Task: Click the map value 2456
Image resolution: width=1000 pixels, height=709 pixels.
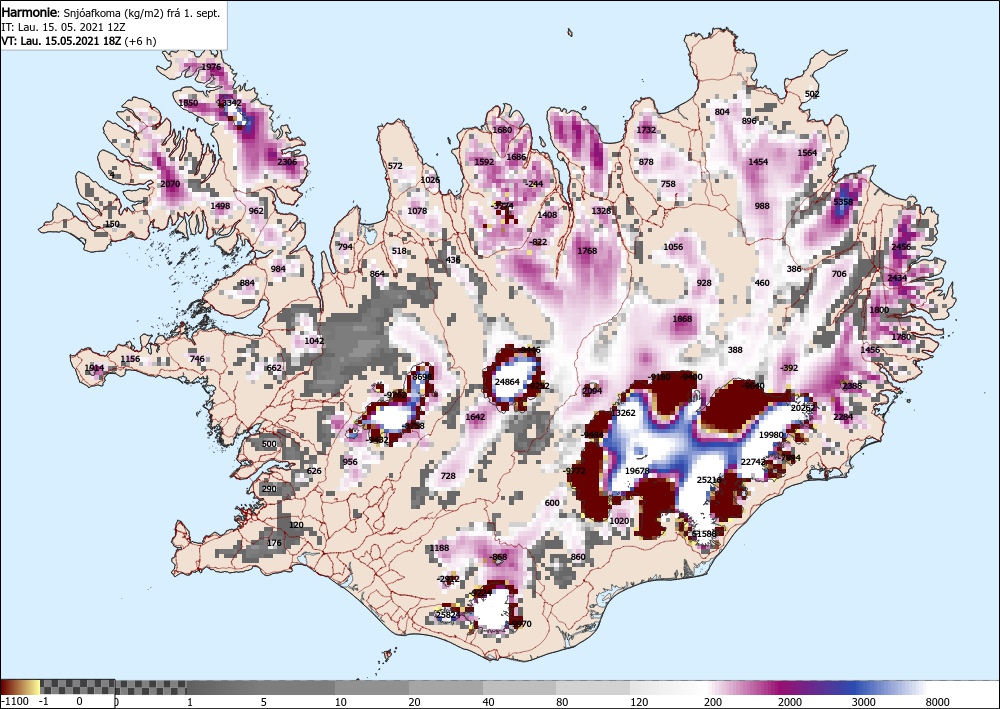Action: (x=901, y=247)
